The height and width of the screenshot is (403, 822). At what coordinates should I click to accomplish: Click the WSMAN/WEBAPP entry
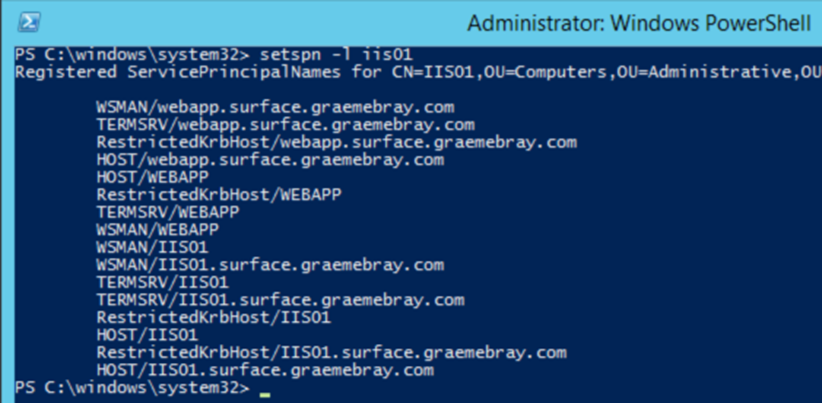point(158,230)
